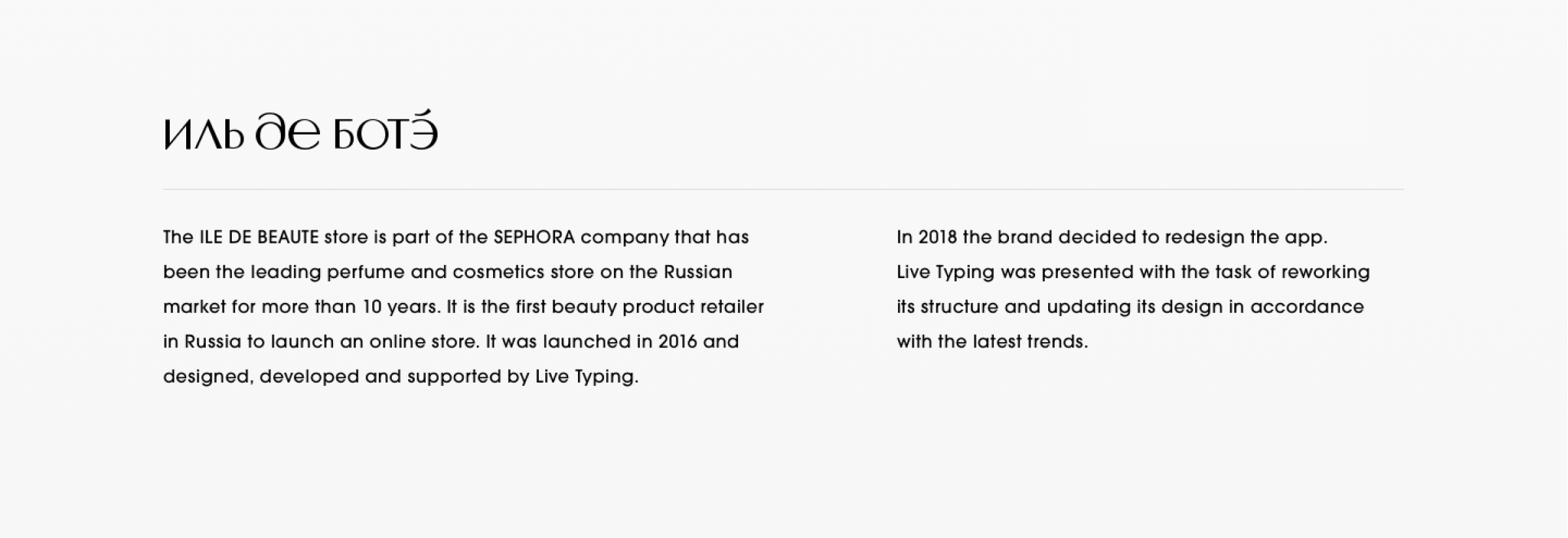Click the word "structure" in the right paragraph
1568x538 pixels.
pos(959,307)
